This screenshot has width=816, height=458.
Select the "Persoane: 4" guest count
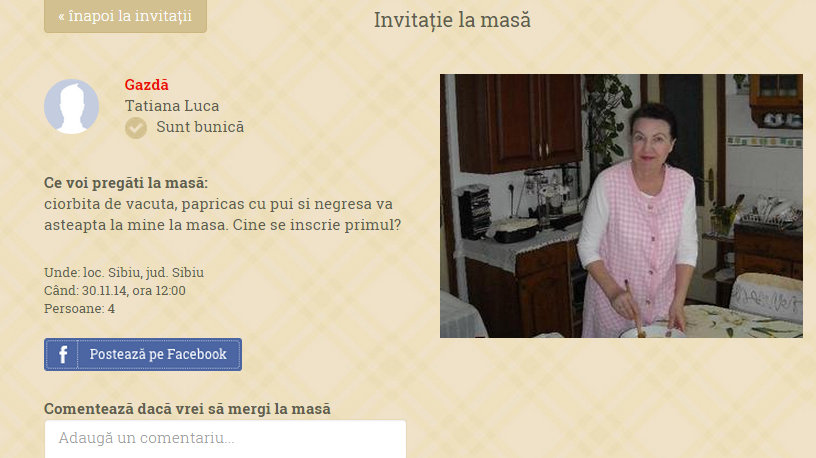(80, 309)
